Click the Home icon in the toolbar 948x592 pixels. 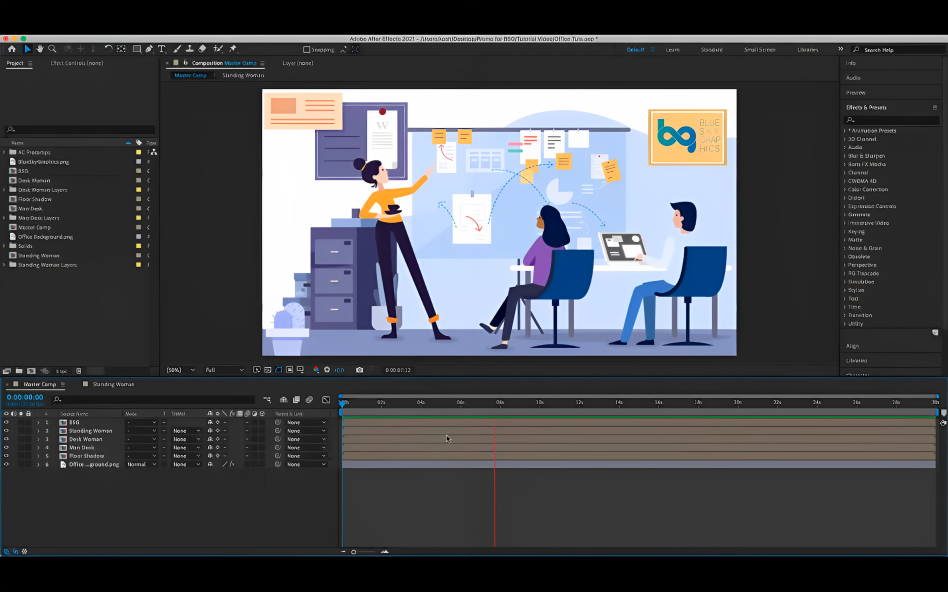(x=12, y=49)
